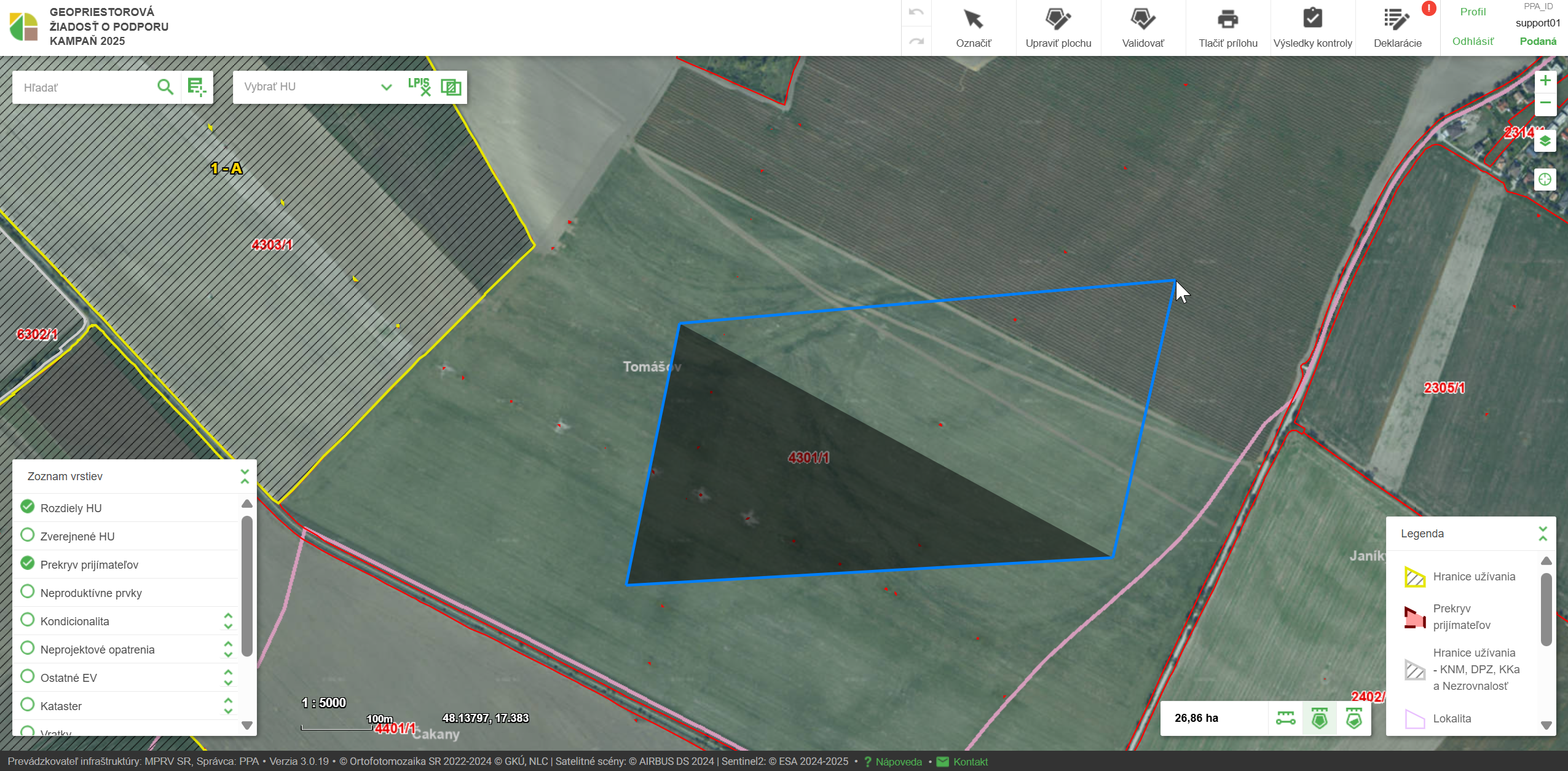Image resolution: width=1568 pixels, height=771 pixels.
Task: Enable the Neproduktívne prvky layer
Action: point(28,591)
